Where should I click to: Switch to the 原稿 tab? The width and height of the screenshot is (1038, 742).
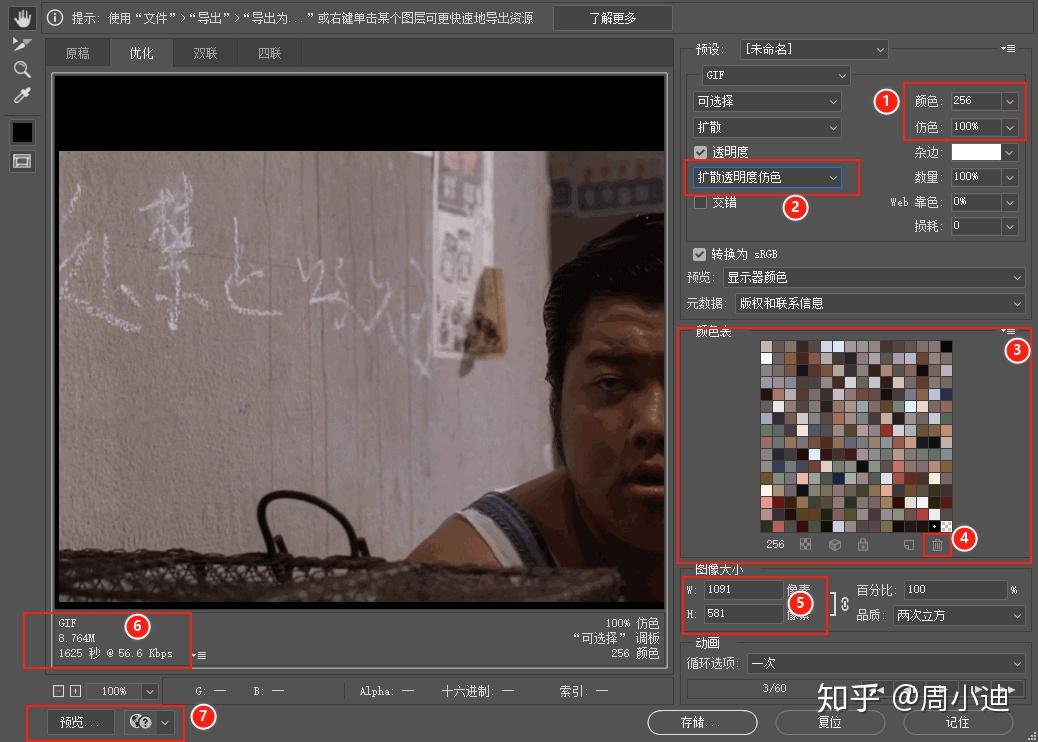tap(77, 53)
